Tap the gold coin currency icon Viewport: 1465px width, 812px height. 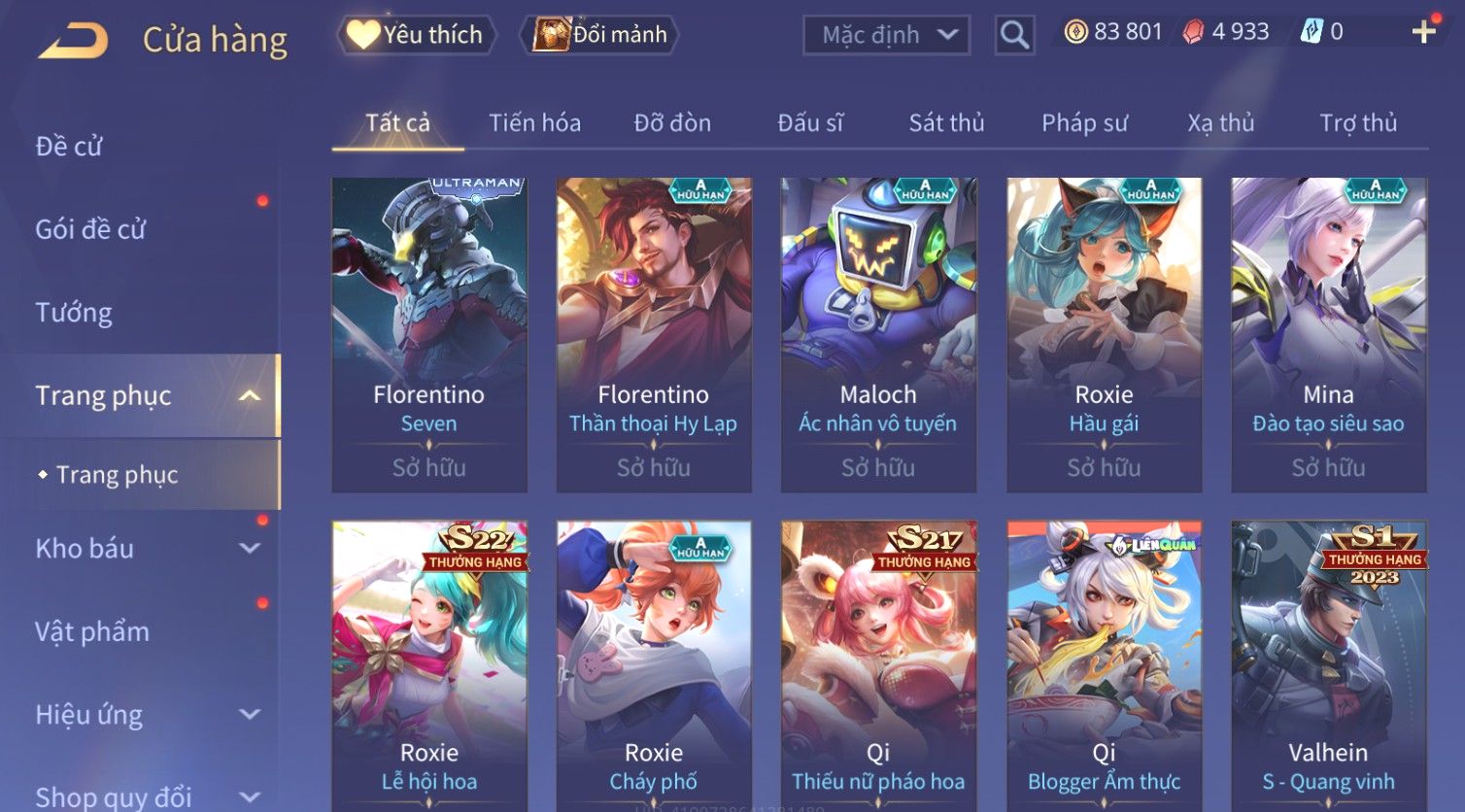tap(1075, 32)
